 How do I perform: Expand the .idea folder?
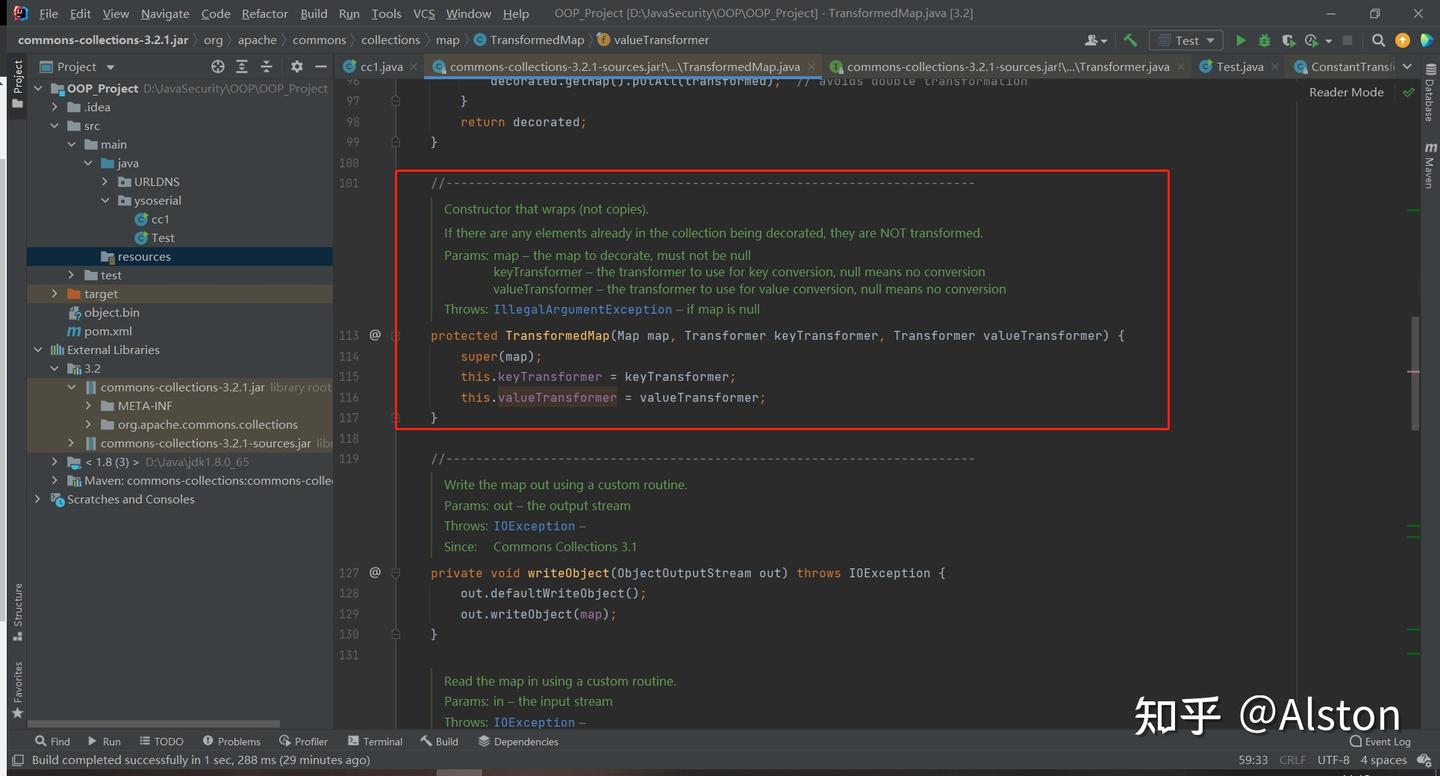(x=55, y=107)
